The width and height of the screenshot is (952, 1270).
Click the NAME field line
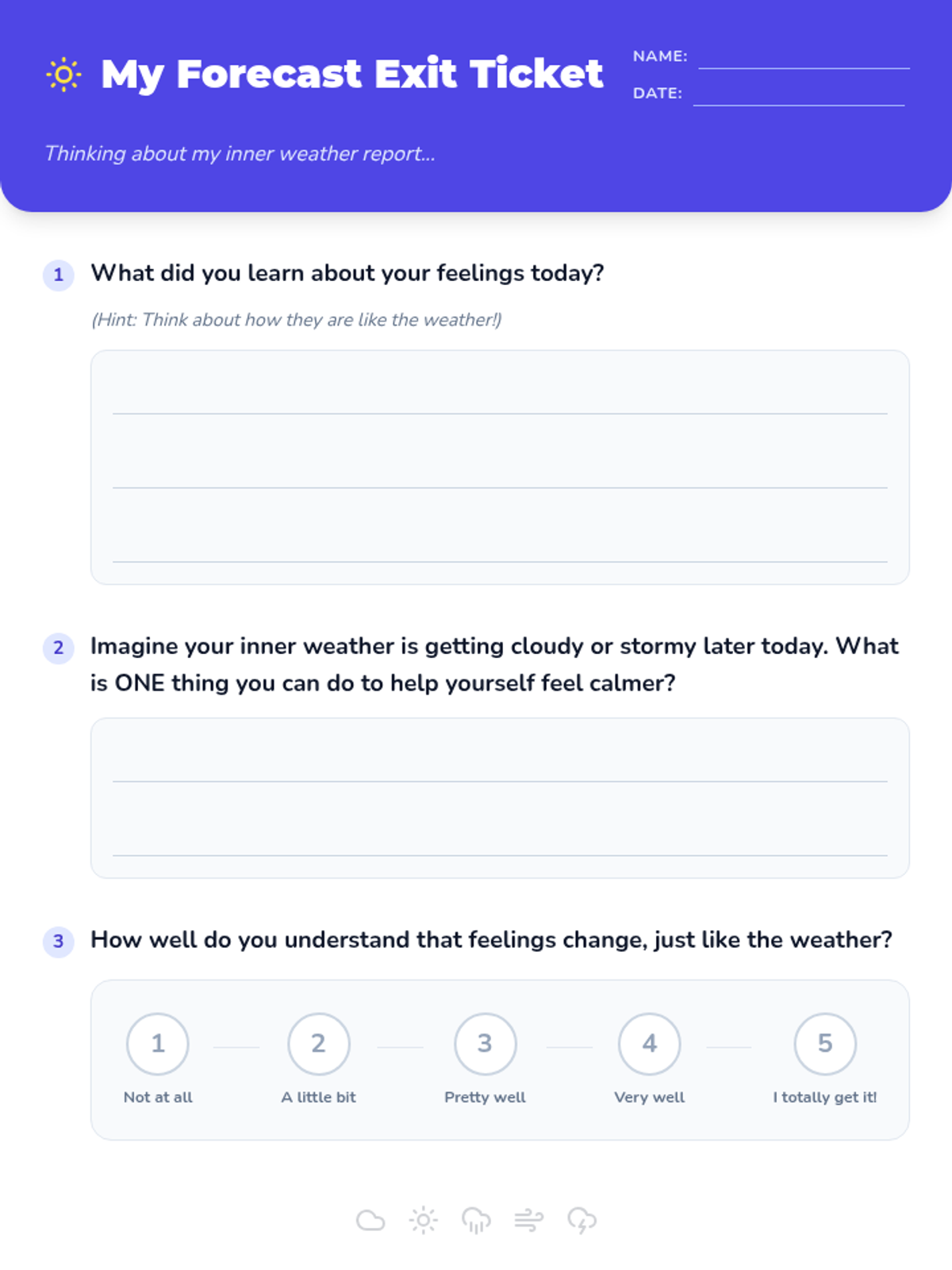pyautogui.click(x=803, y=60)
